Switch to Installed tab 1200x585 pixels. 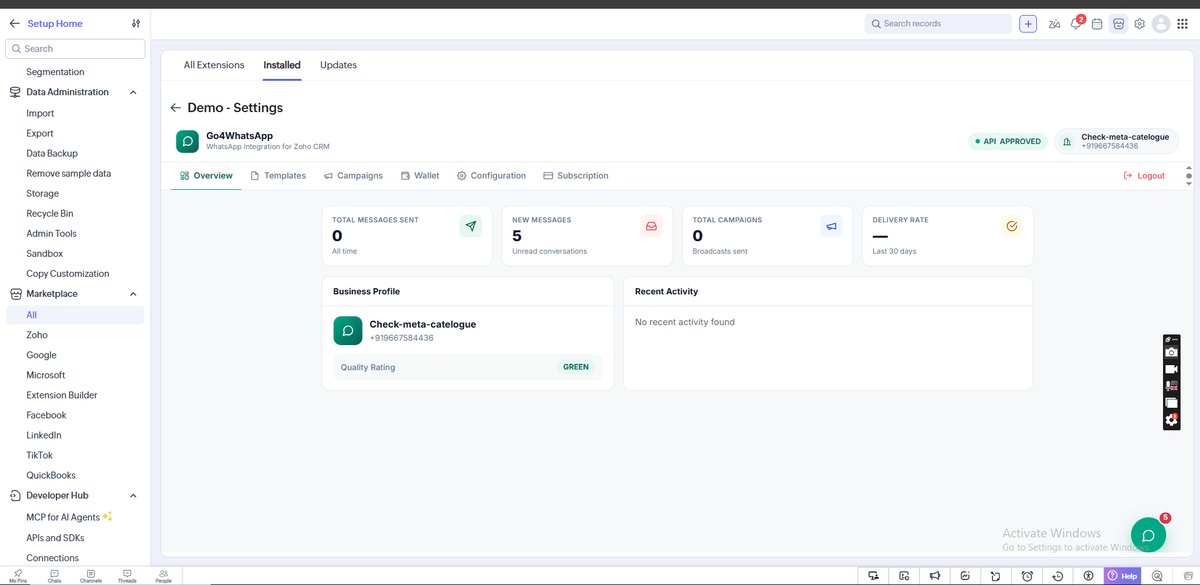click(282, 65)
